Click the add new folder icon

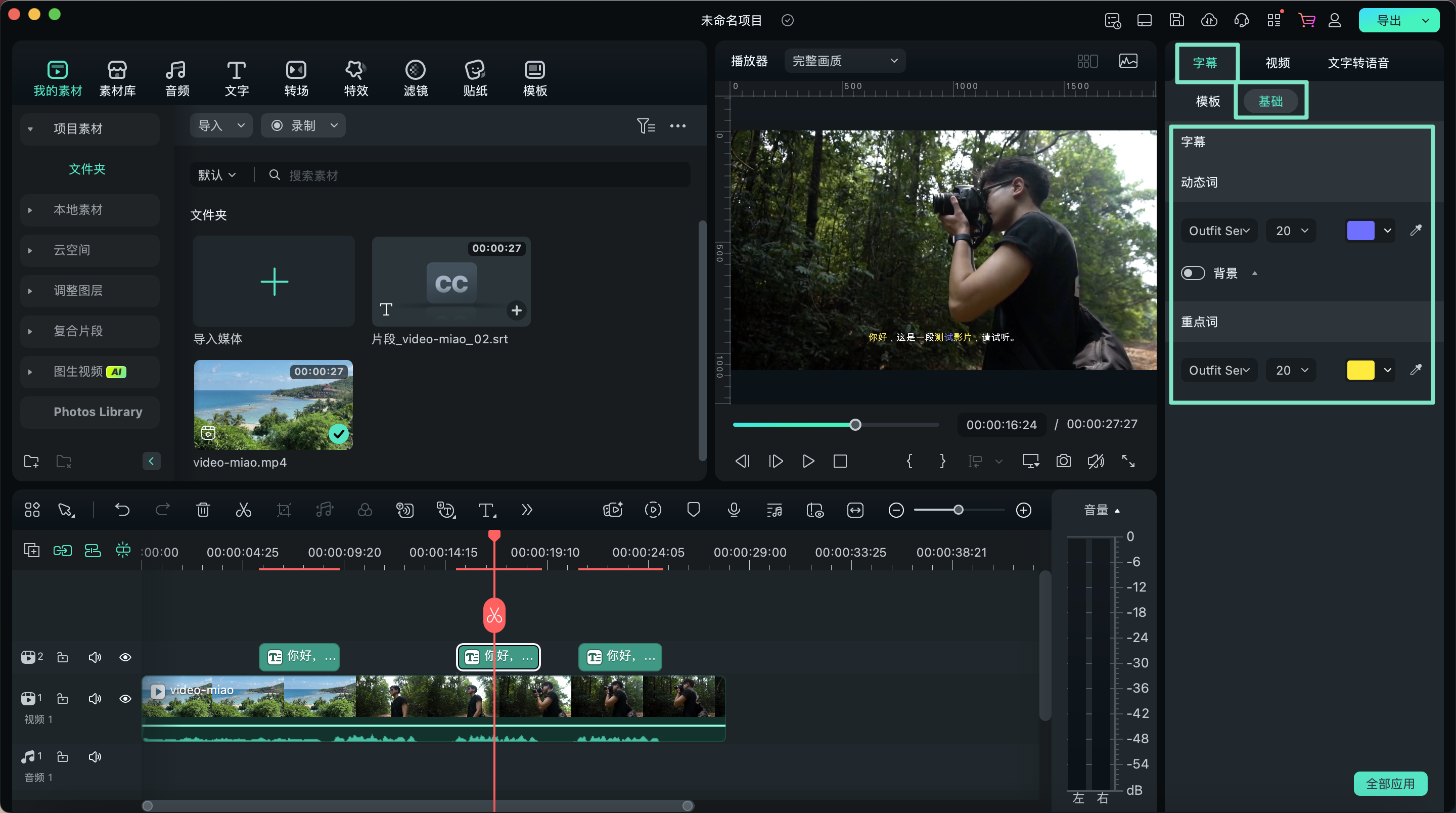pos(32,461)
